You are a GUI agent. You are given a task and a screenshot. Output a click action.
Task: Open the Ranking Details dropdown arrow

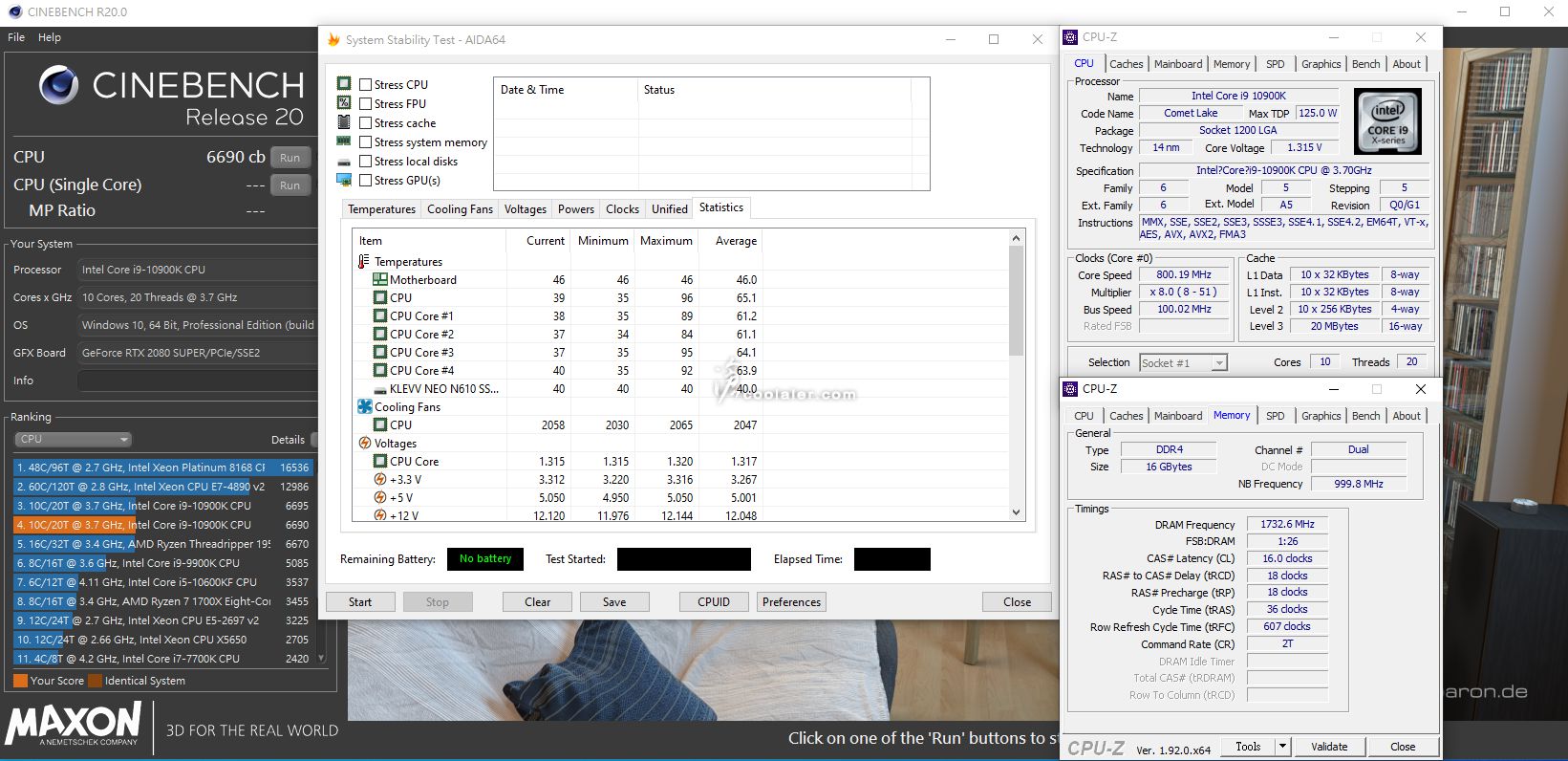pyautogui.click(x=314, y=439)
